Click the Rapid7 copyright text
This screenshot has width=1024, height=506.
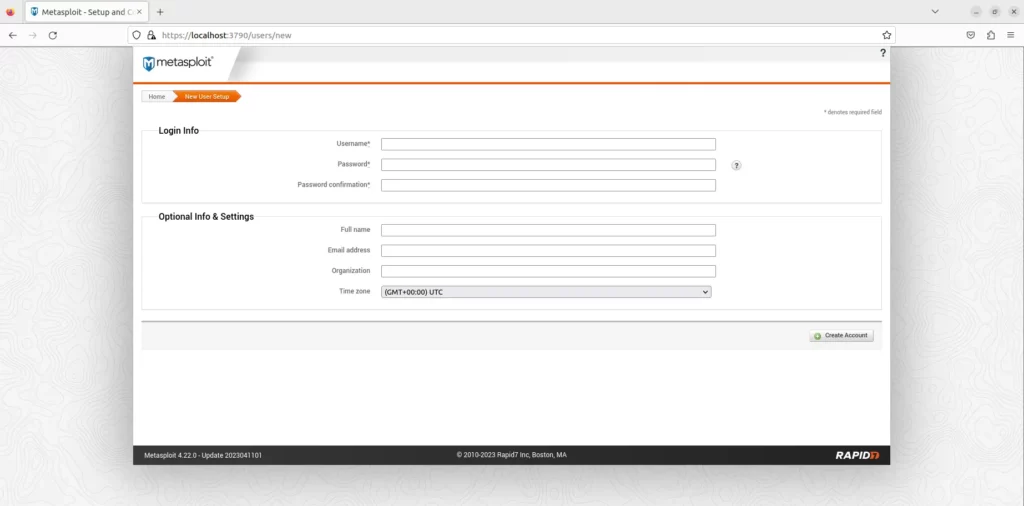[x=511, y=454]
